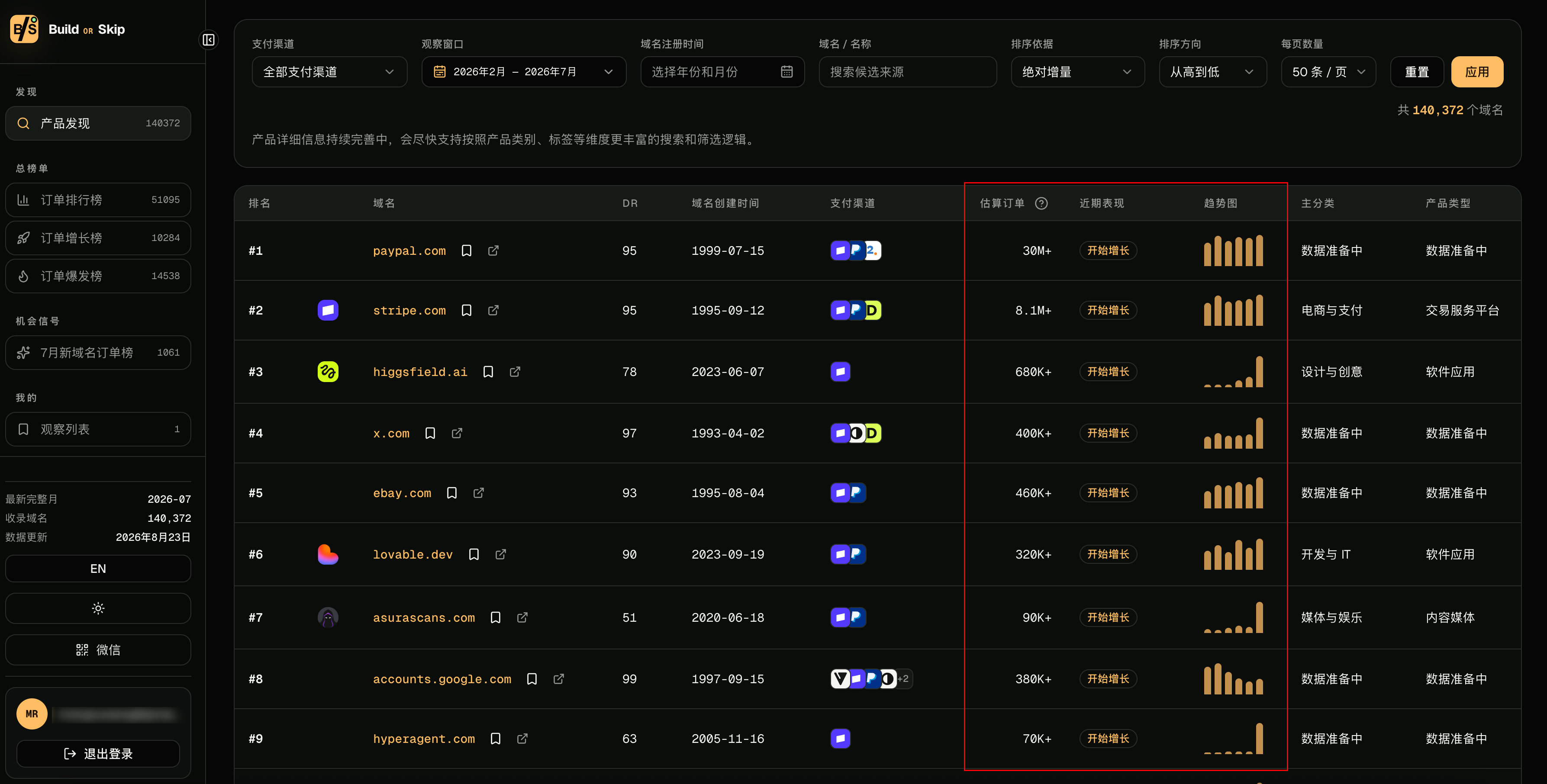This screenshot has height=784, width=1547.
Task: Bookmark paypal.com to watchlist
Action: click(466, 251)
